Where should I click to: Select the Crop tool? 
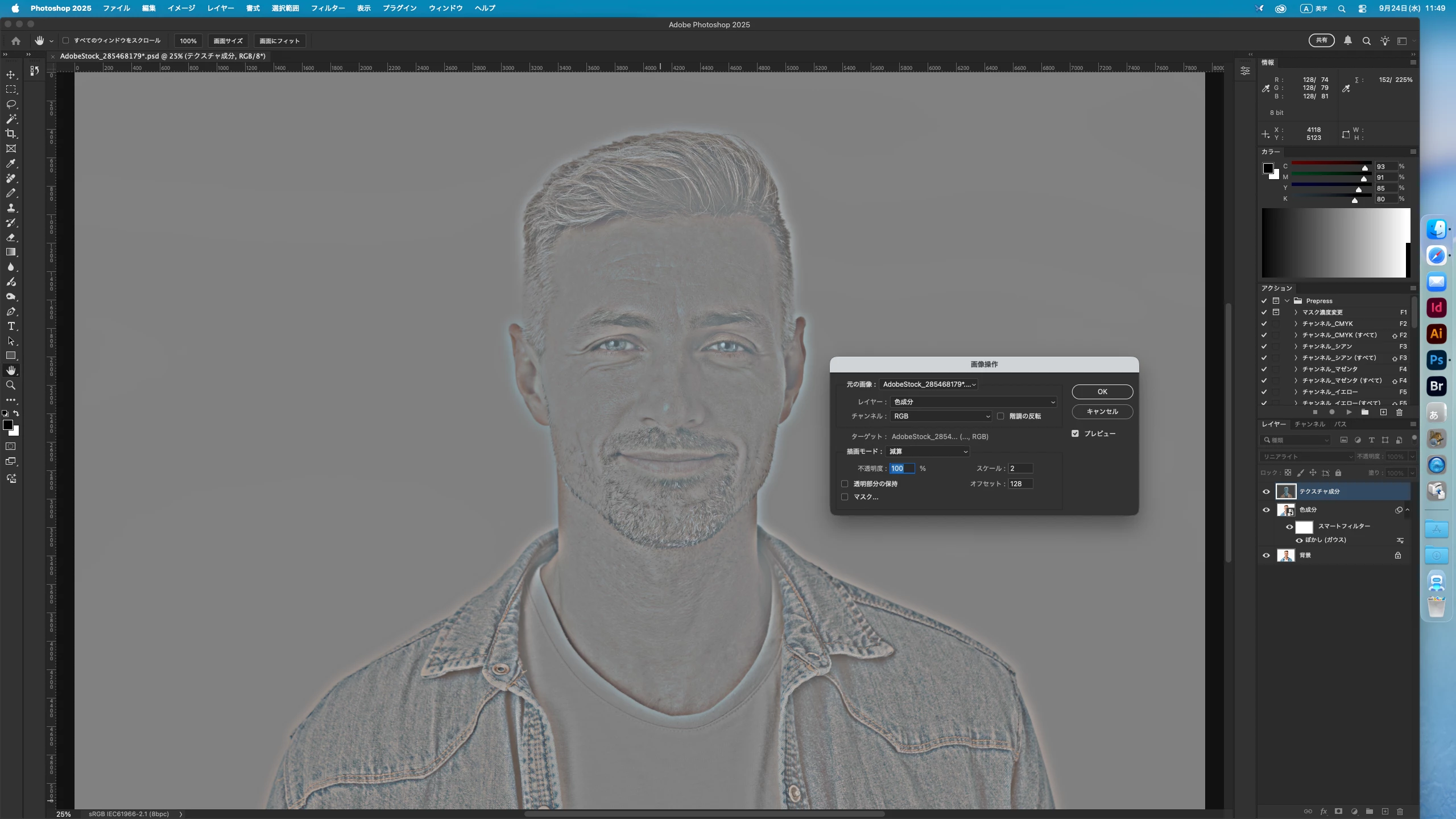(x=11, y=134)
